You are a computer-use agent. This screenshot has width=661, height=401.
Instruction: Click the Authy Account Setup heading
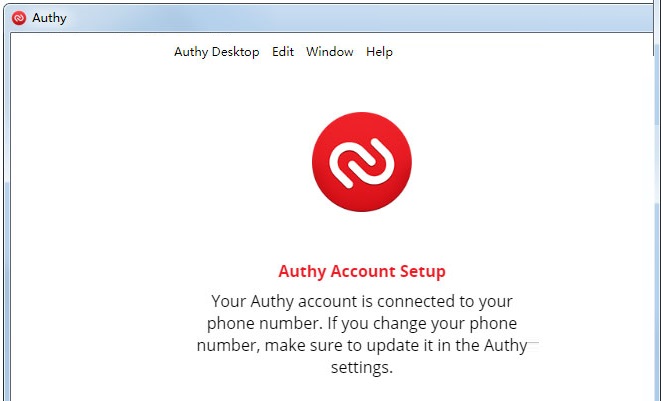362,271
